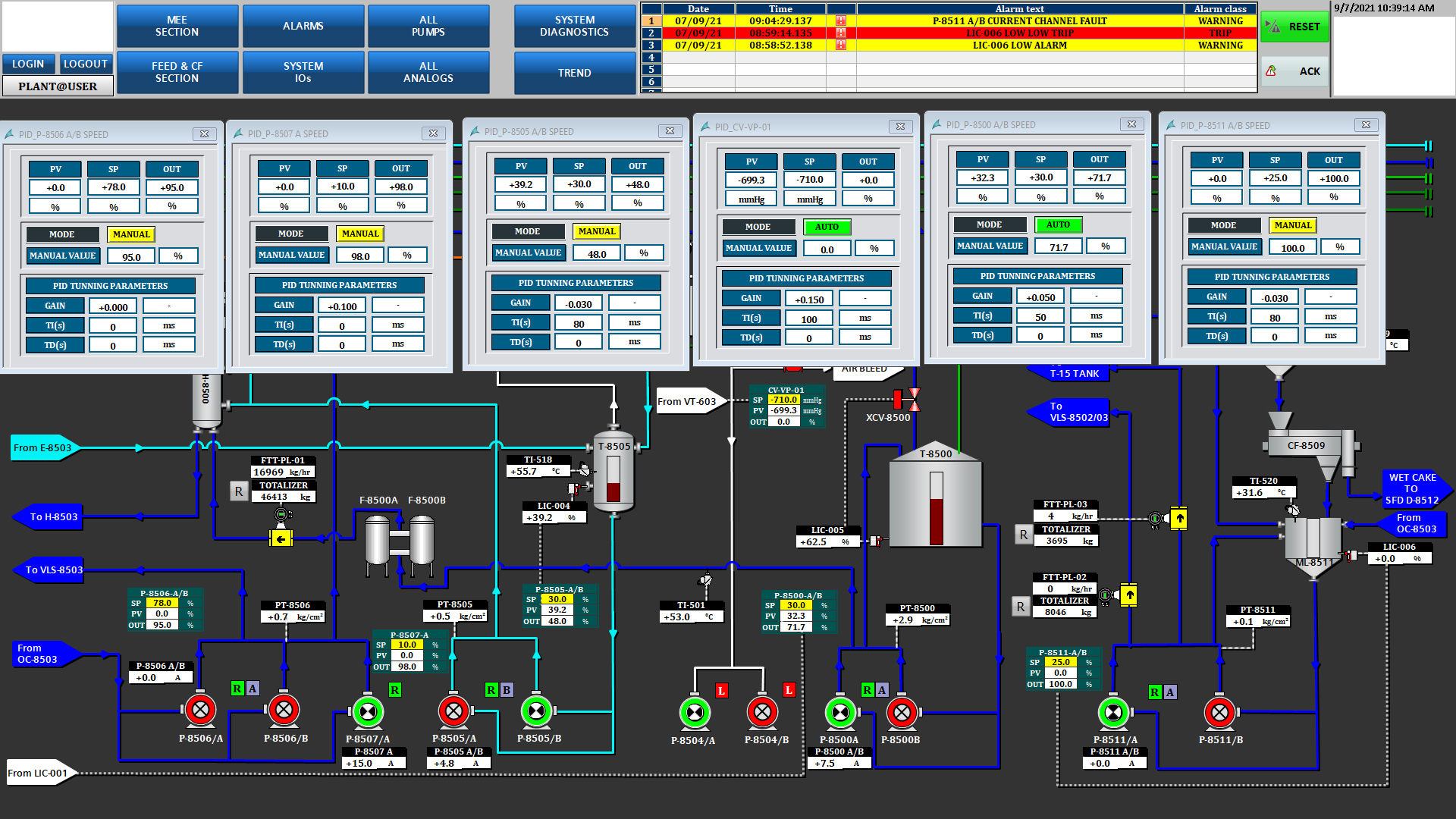Screen dimensions: 1456x819
Task: Open MEE SECTION screen
Action: [177, 26]
